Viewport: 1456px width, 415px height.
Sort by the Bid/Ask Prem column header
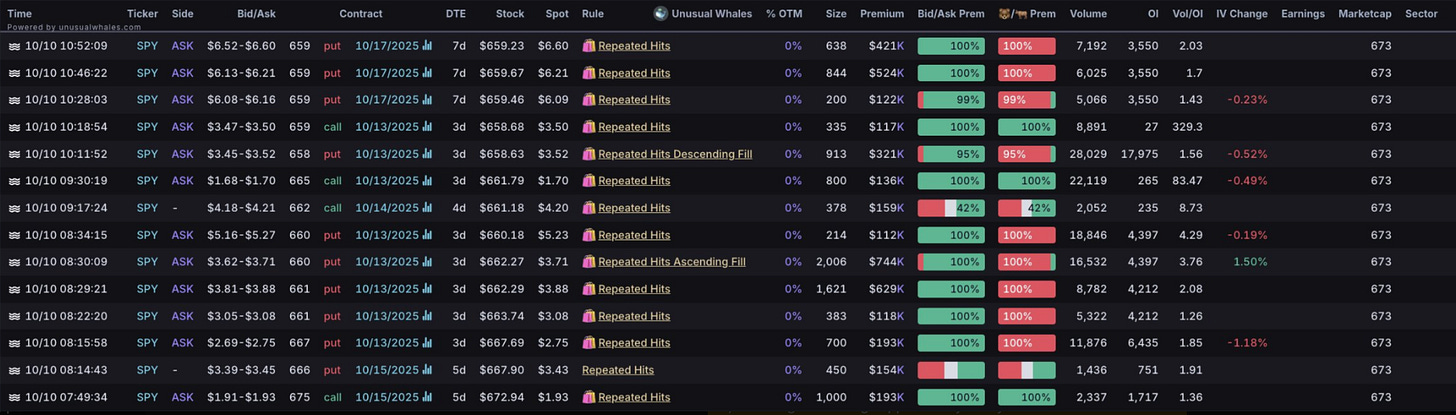tap(951, 14)
